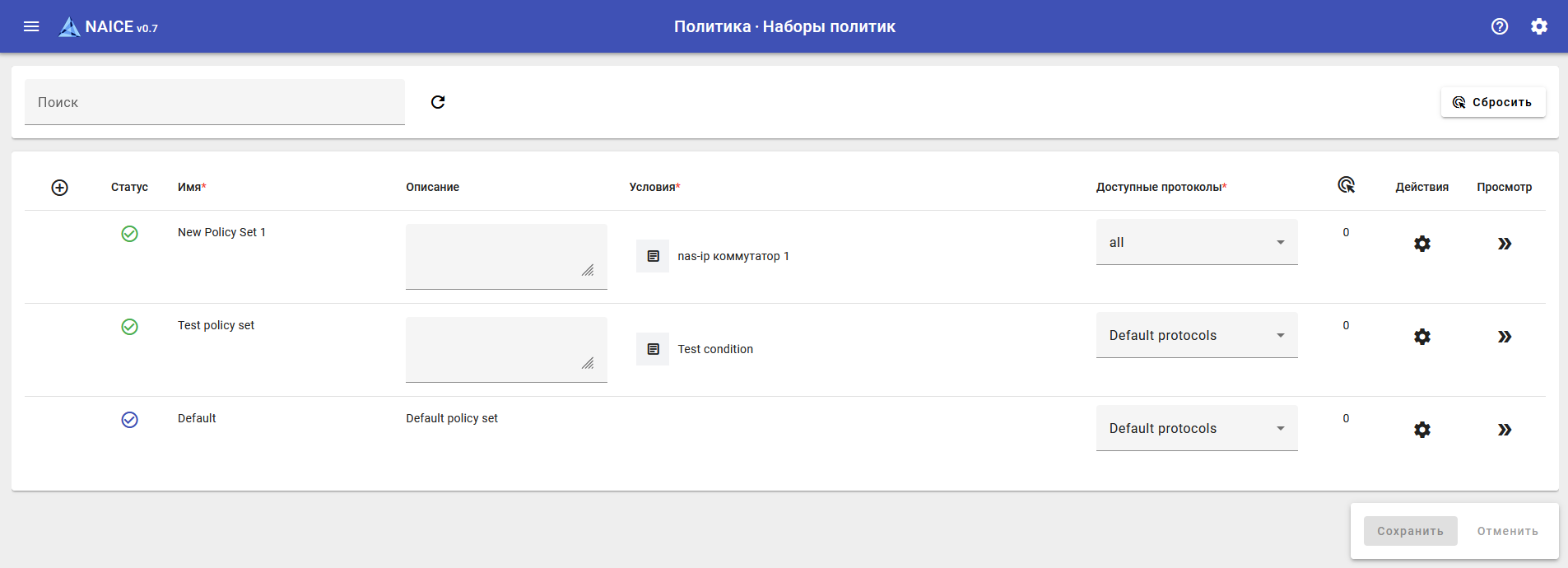
Task: Open protocols dropdown for Default row
Action: [x=1196, y=428]
